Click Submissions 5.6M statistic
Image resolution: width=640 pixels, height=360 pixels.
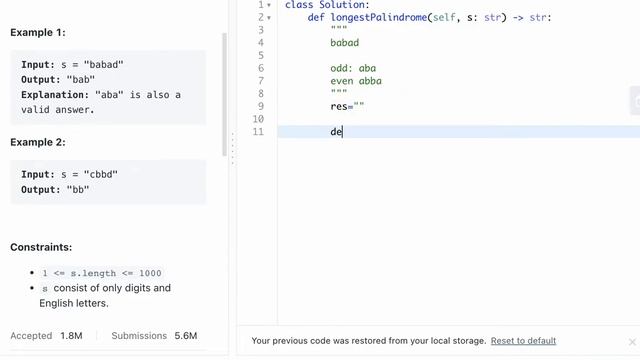click(154, 336)
